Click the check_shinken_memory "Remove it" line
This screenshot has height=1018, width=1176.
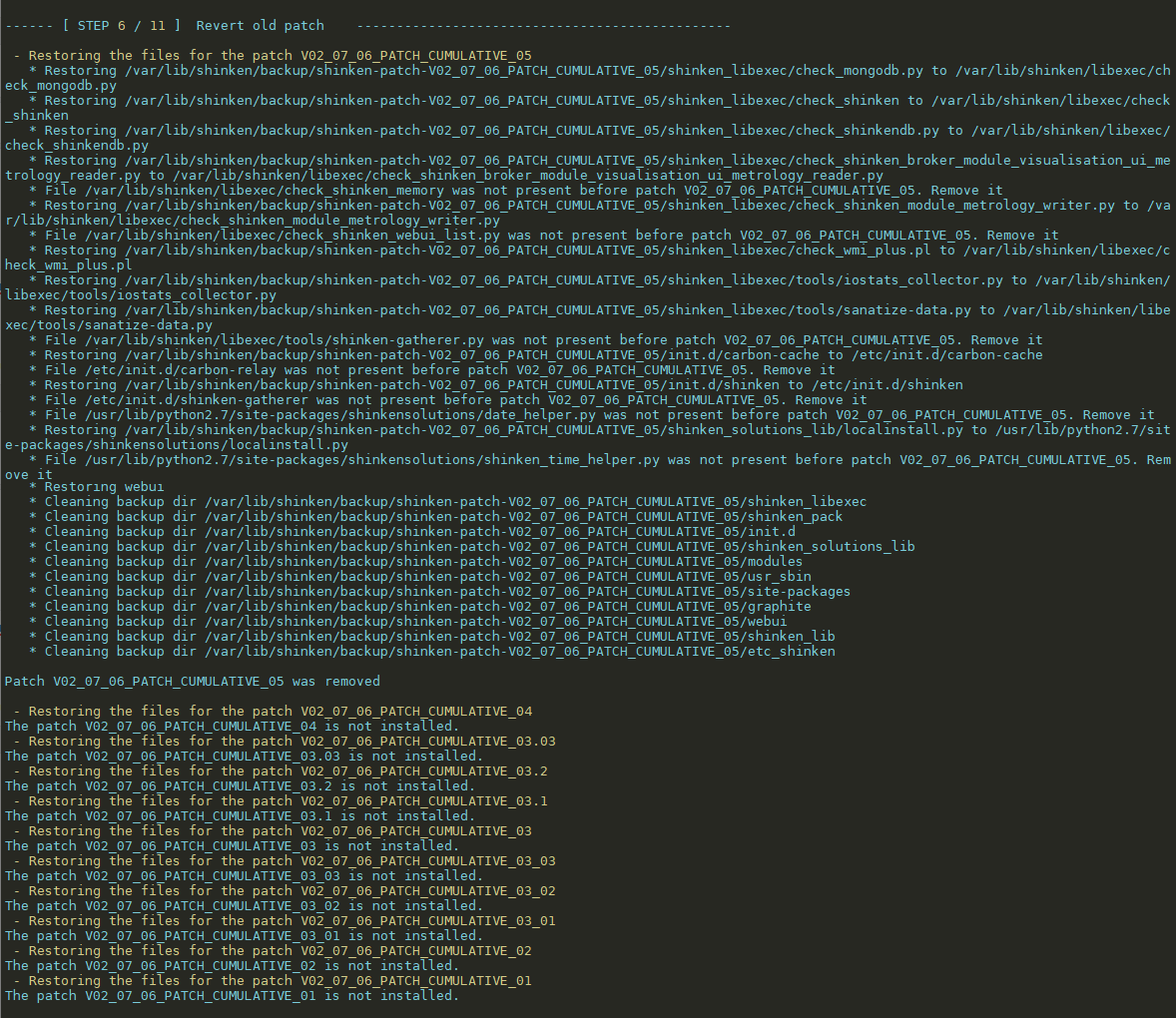[516, 191]
